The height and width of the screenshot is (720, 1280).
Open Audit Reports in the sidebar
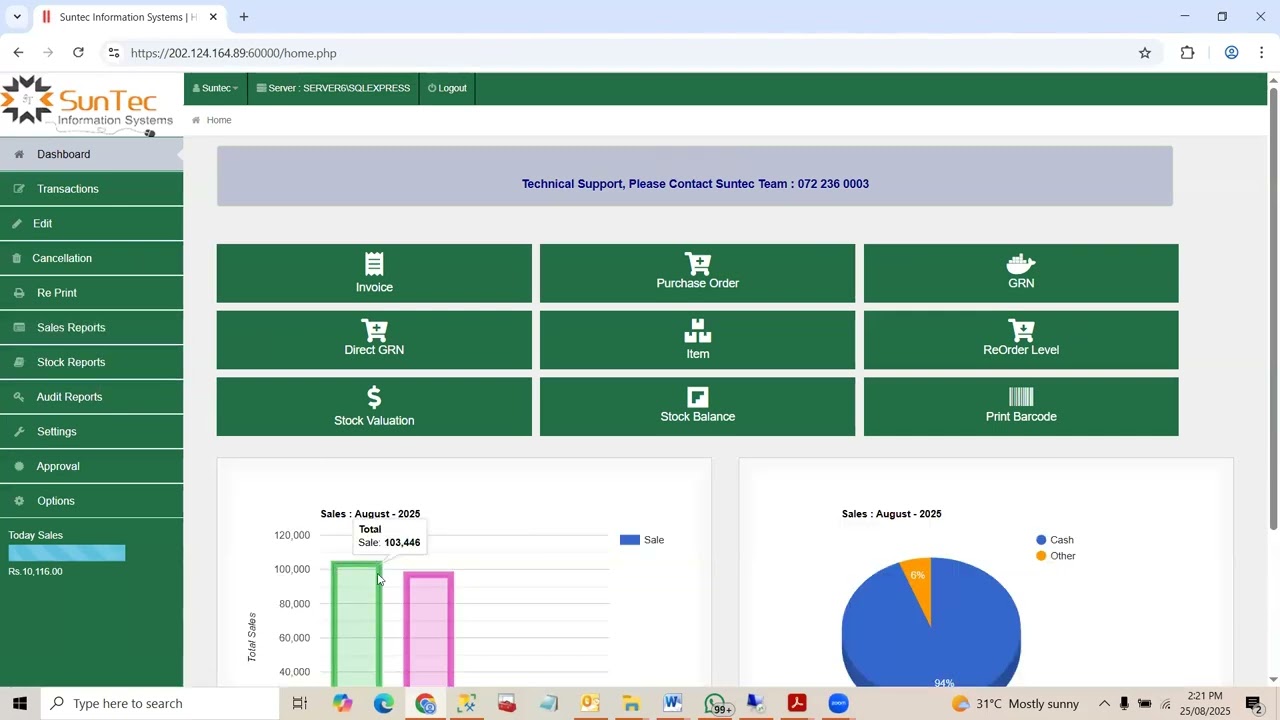coord(91,397)
